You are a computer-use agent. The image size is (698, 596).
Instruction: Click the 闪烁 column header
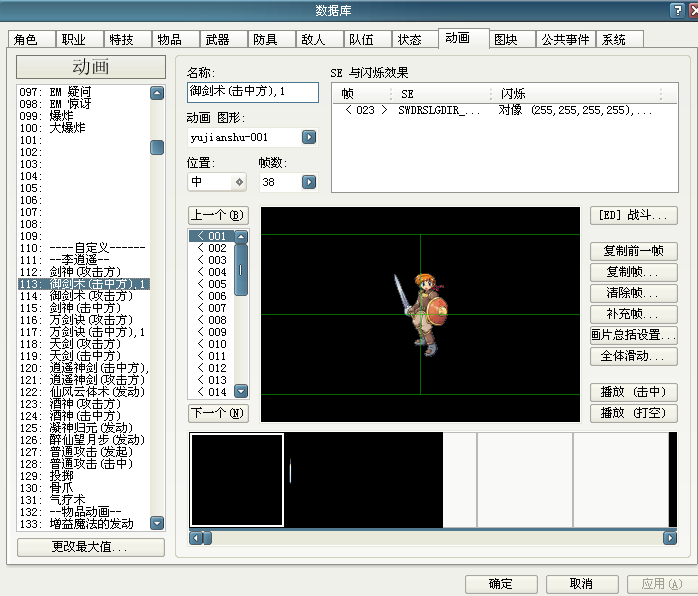[x=576, y=94]
